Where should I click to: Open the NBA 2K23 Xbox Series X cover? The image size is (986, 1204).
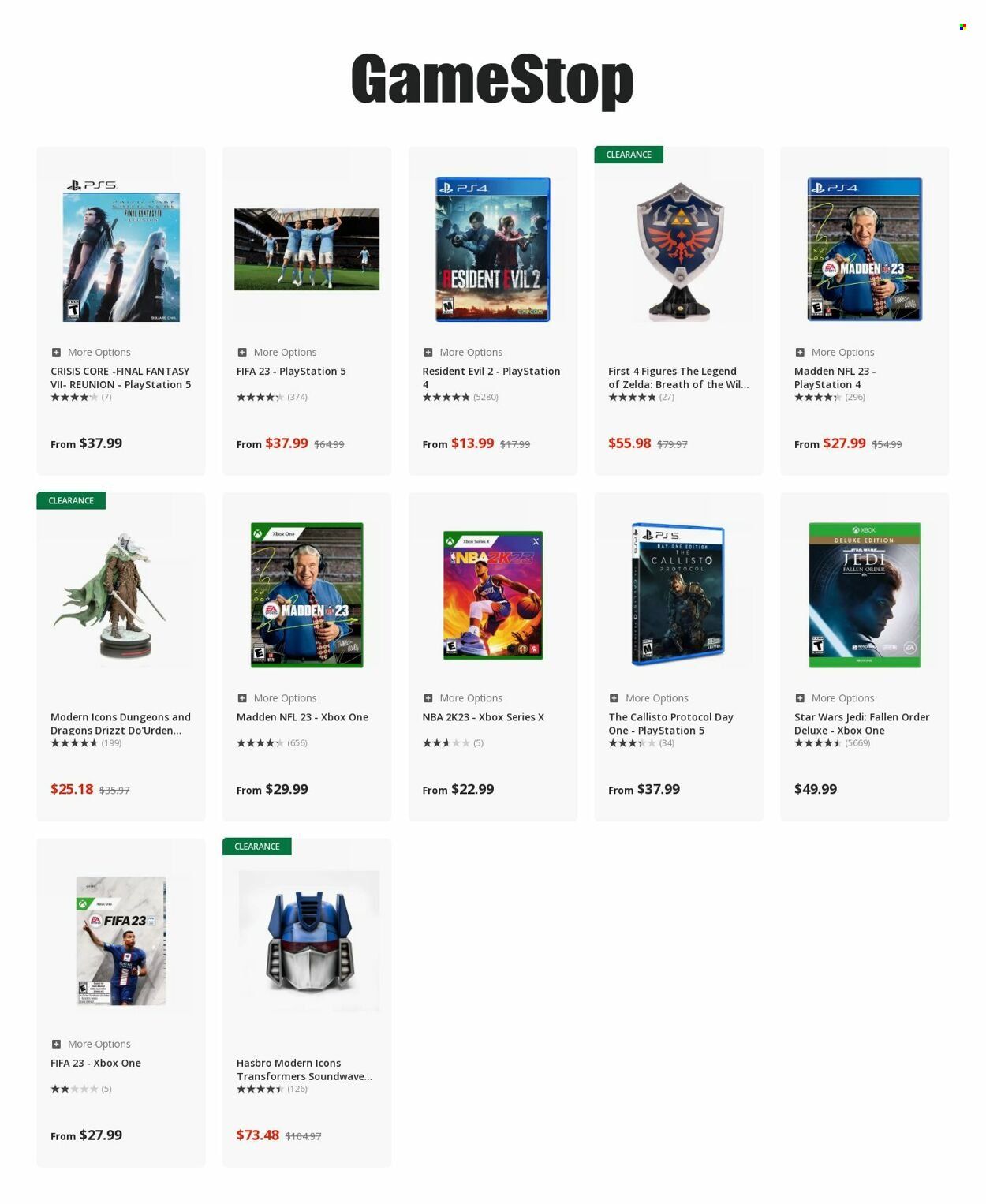pyautogui.click(x=493, y=595)
